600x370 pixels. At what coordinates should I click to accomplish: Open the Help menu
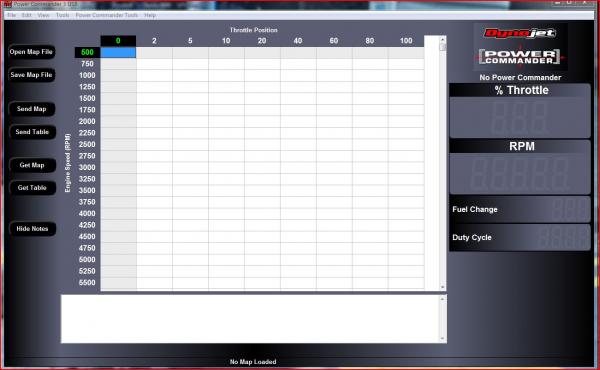150,15
